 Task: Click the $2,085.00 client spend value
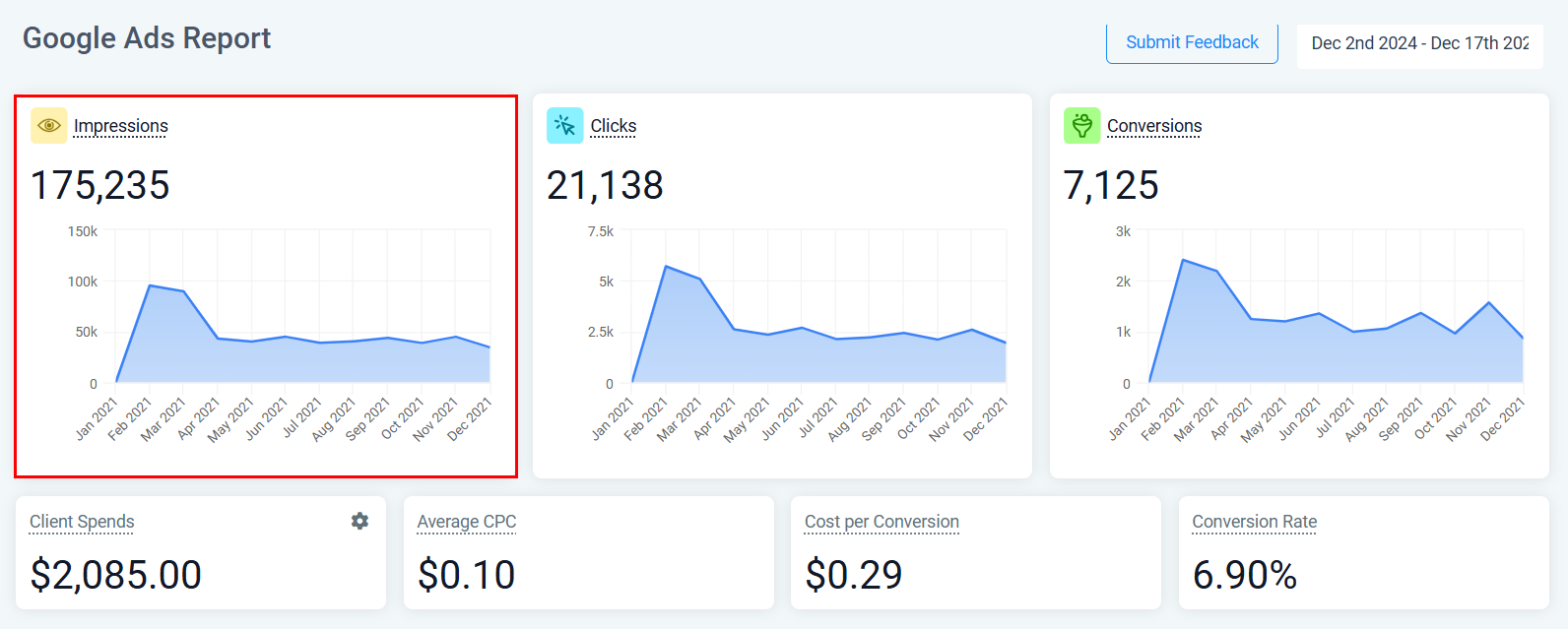click(116, 575)
